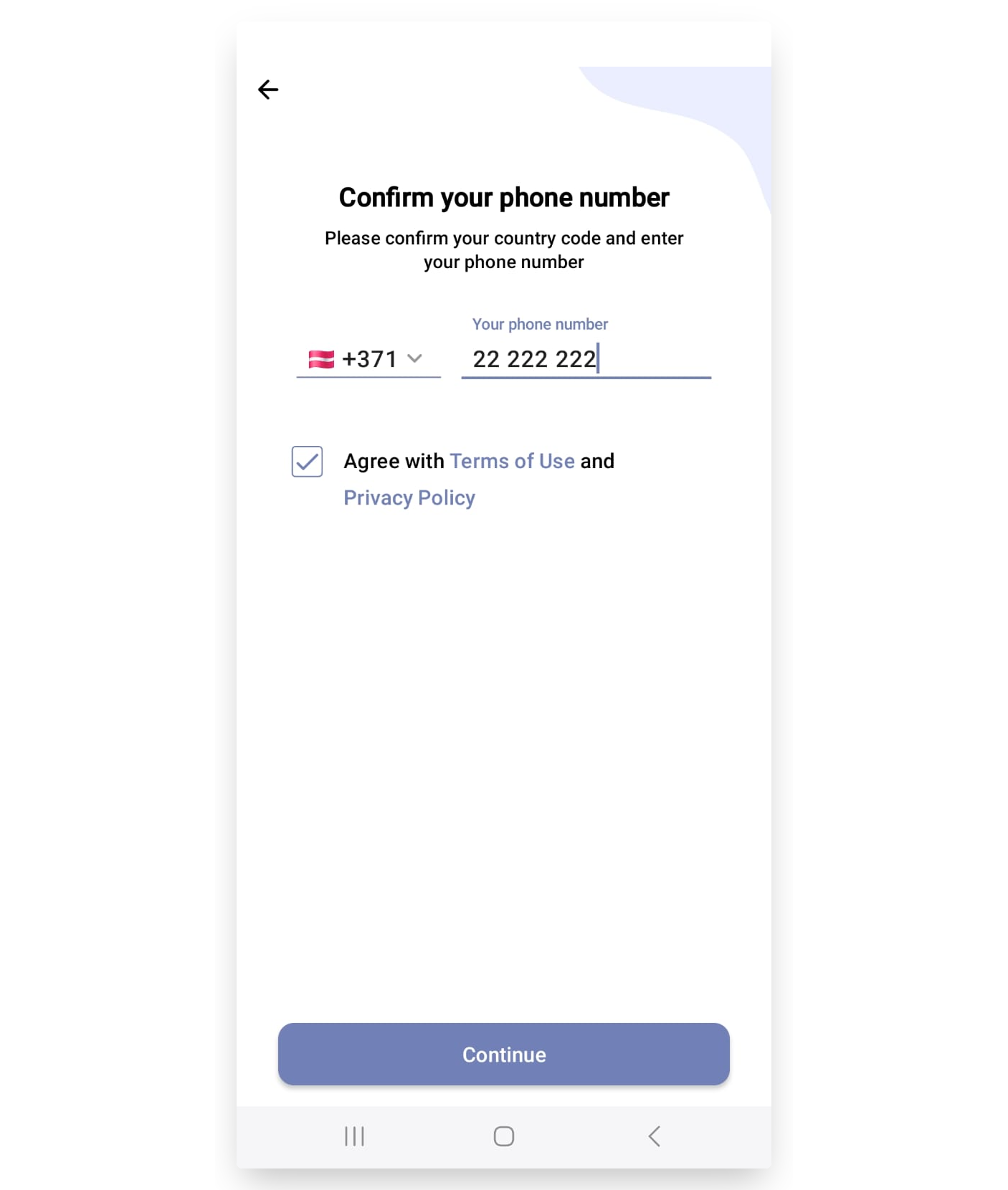
Task: Tap the home circle at screen bottom
Action: 504,1136
